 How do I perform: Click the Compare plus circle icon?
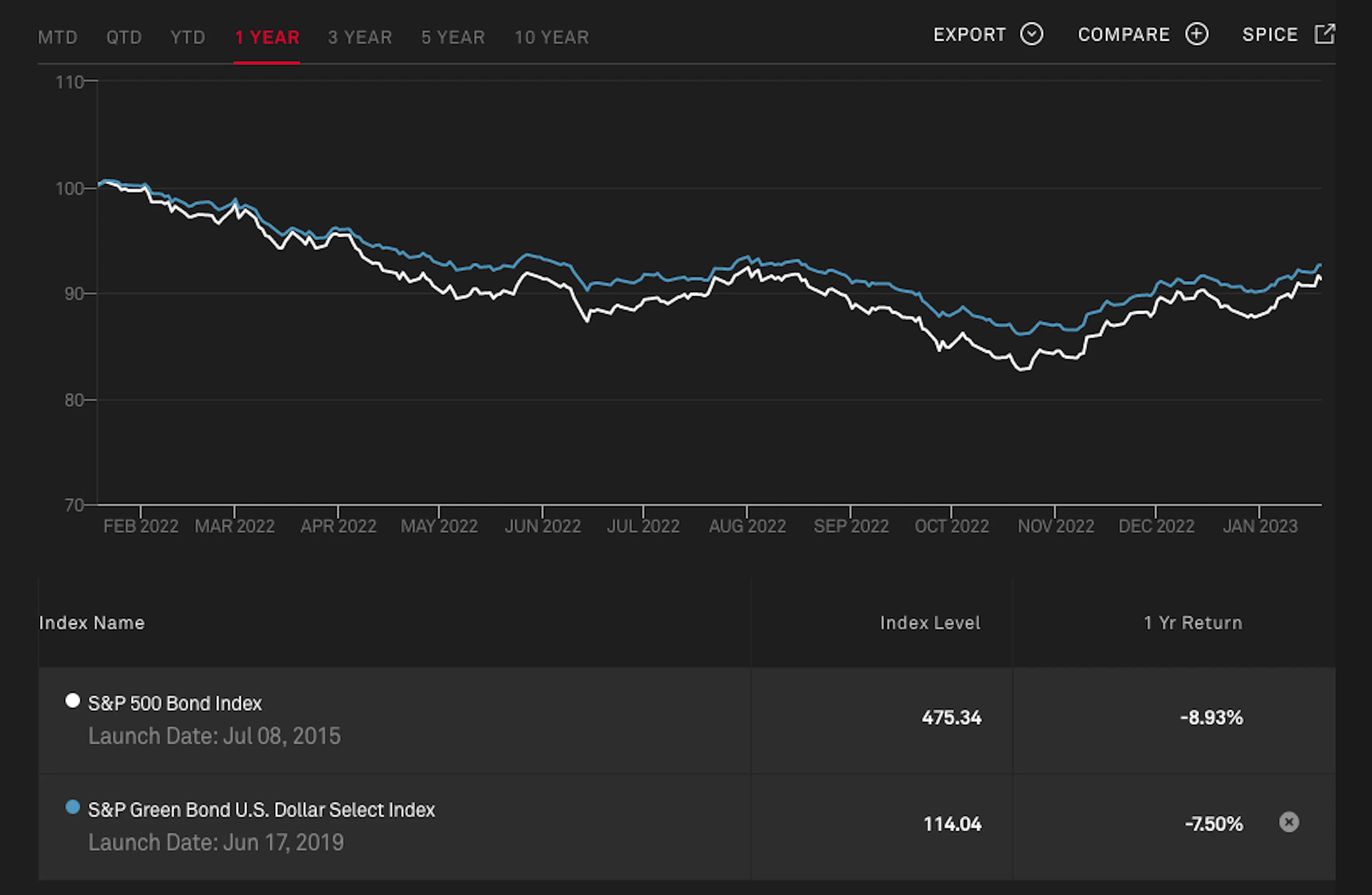click(x=1197, y=34)
